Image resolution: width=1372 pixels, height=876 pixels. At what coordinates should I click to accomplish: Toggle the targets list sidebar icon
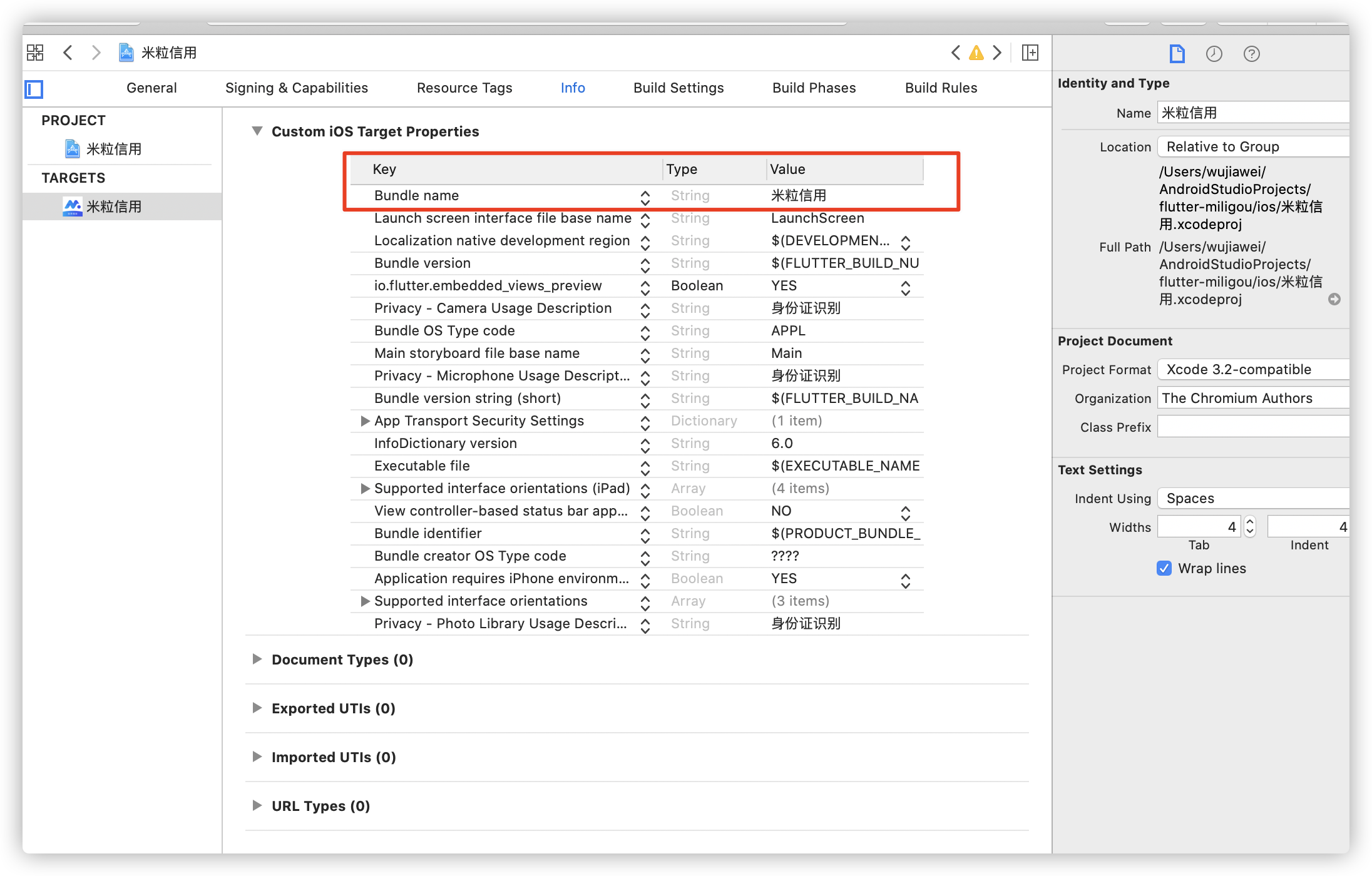pyautogui.click(x=34, y=89)
